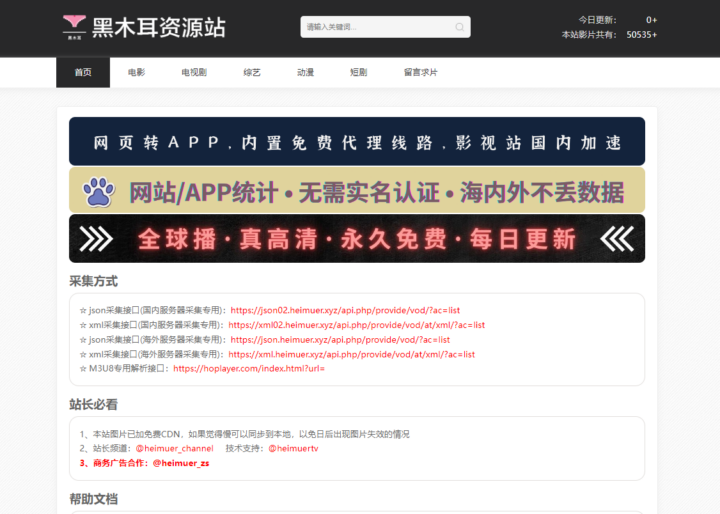This screenshot has height=514, width=720.
Task: Click the 网站/APP统计 banner ad
Action: tap(357, 191)
